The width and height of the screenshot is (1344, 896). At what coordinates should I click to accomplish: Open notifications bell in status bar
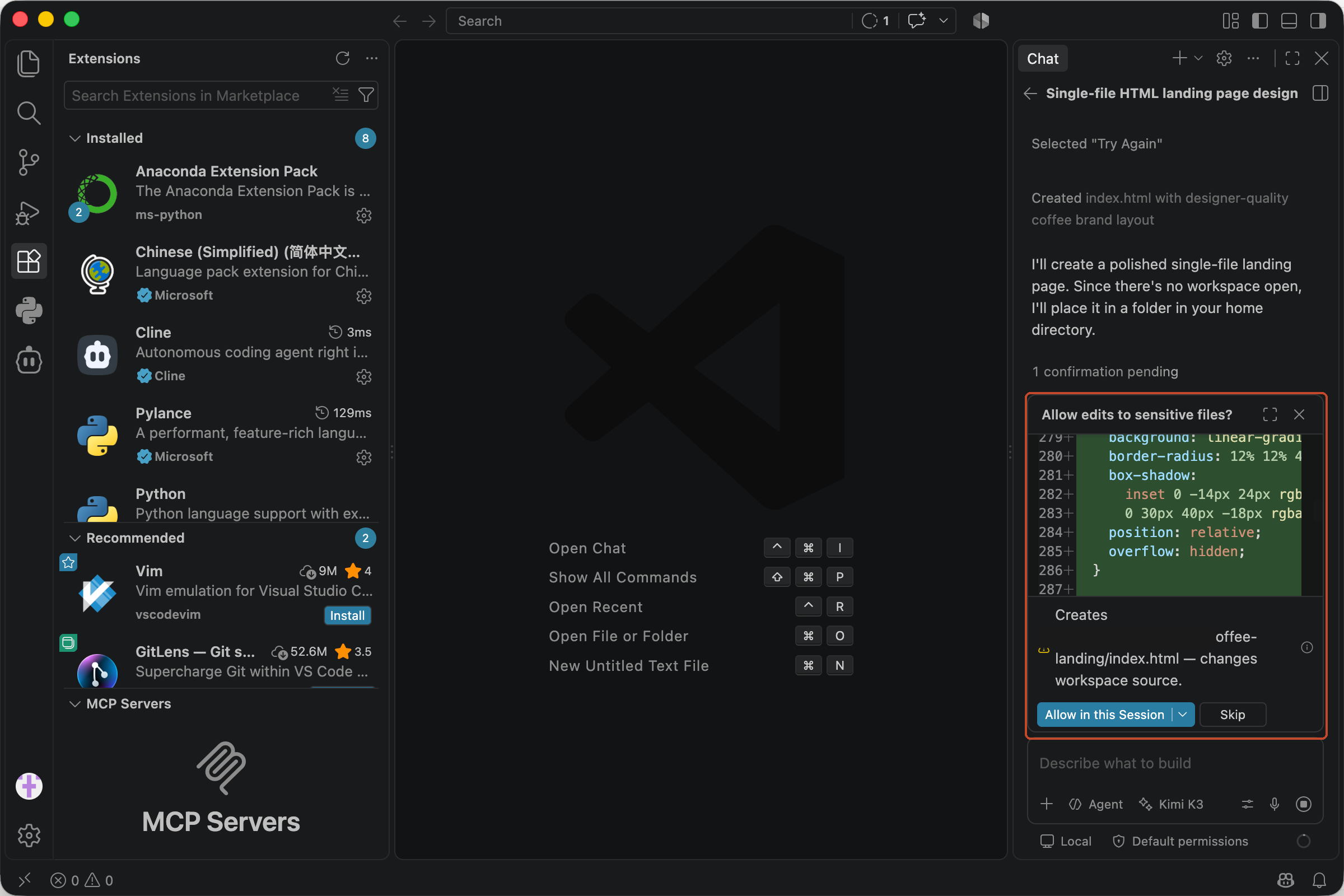[x=1319, y=880]
